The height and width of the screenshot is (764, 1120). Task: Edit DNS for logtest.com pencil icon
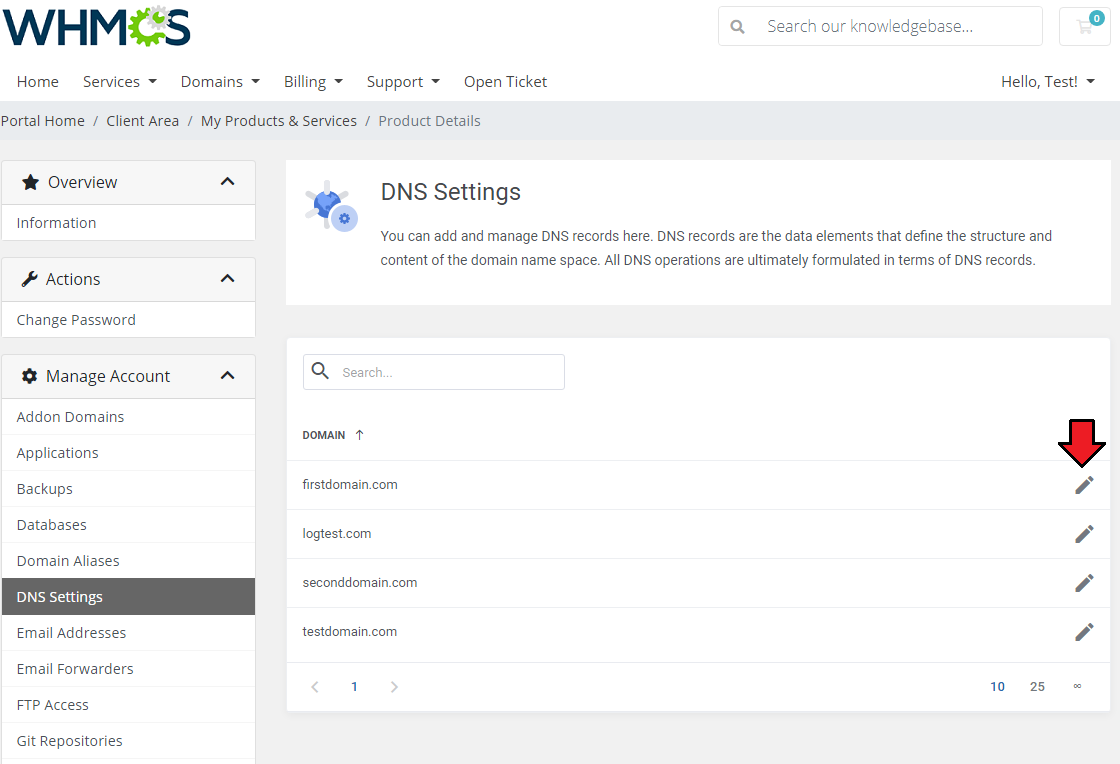coord(1084,534)
